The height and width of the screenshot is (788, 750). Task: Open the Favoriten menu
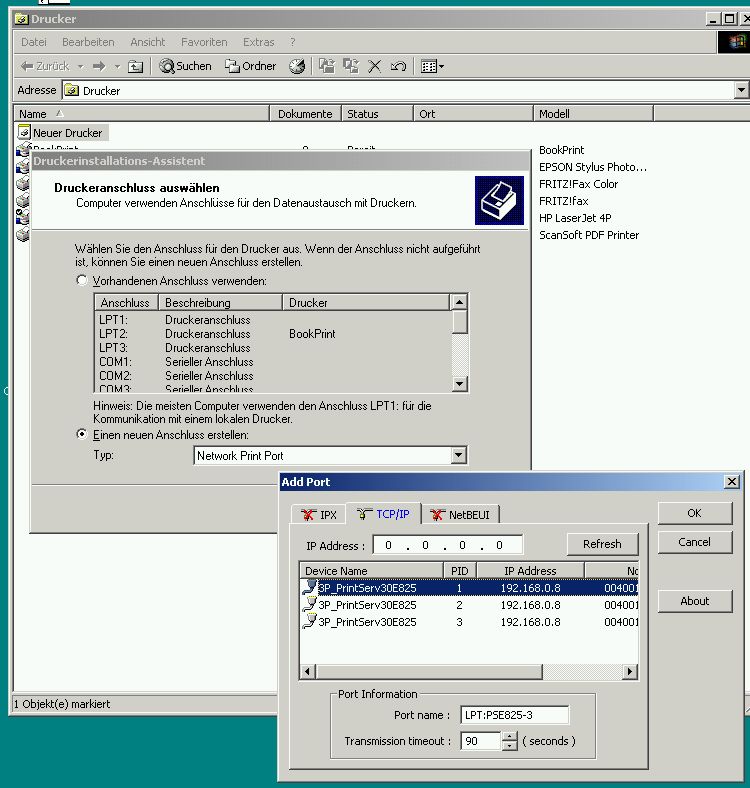pos(204,42)
